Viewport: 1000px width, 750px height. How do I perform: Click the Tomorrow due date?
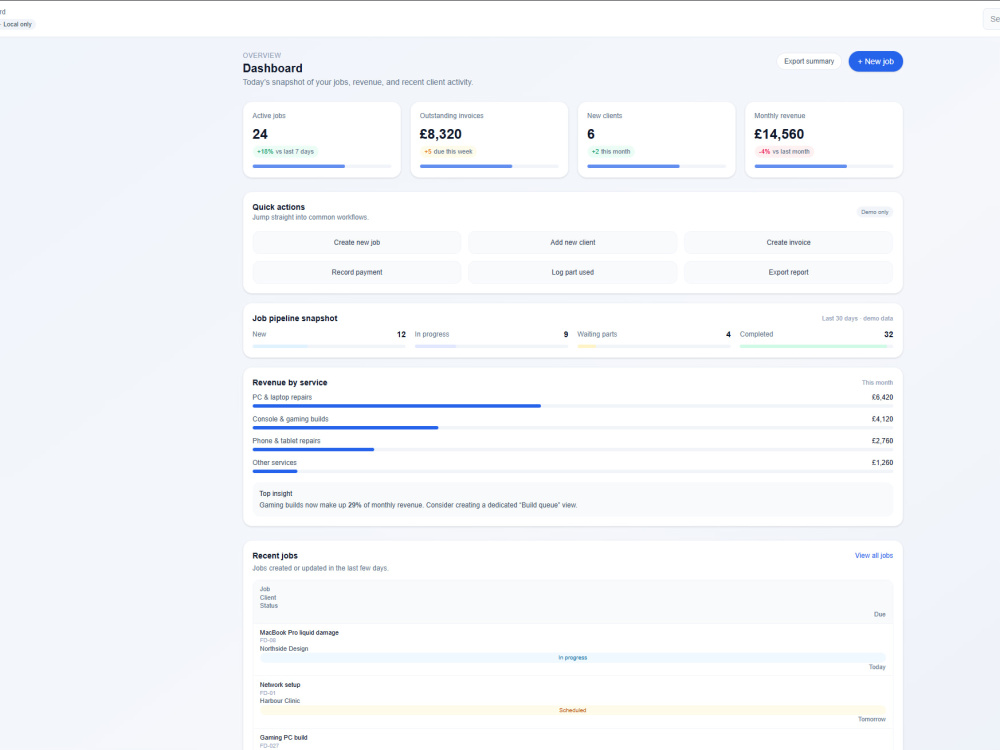tap(872, 719)
